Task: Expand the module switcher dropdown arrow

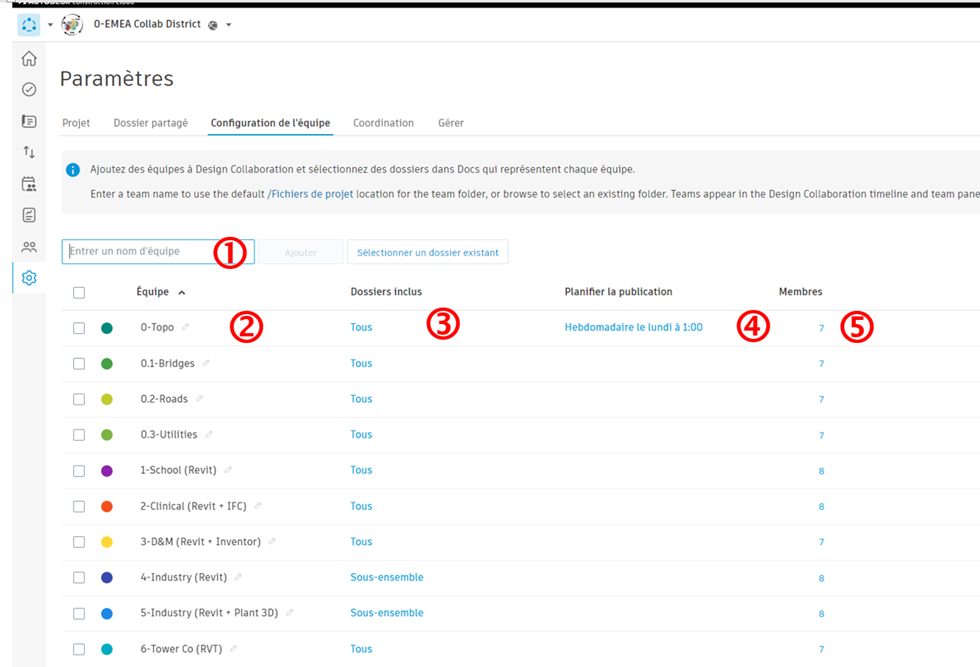Action: coord(51,25)
